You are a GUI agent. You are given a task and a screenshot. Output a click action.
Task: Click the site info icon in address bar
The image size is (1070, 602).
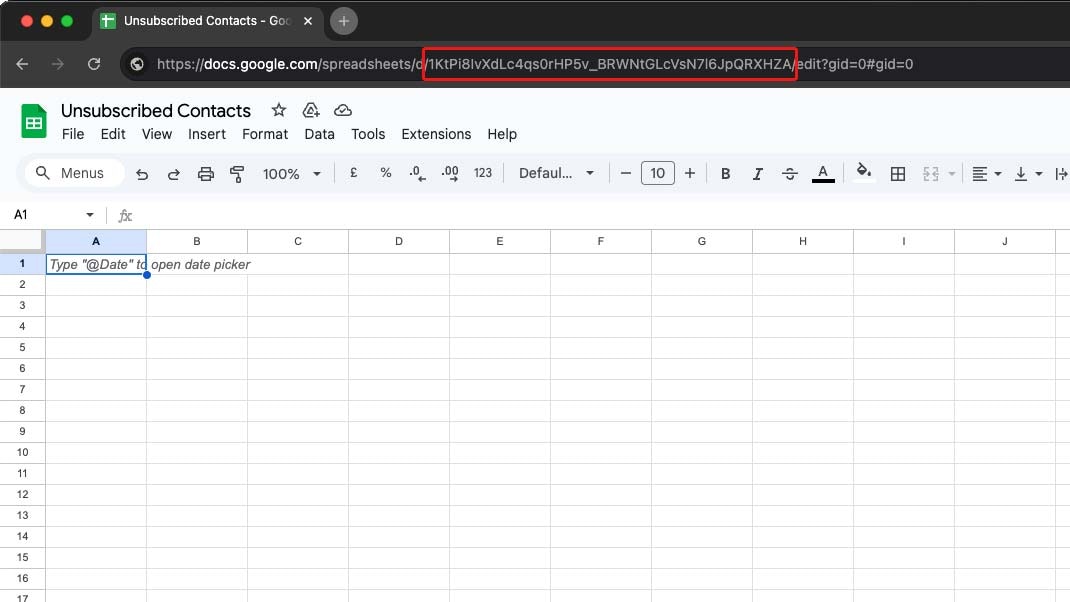137,64
